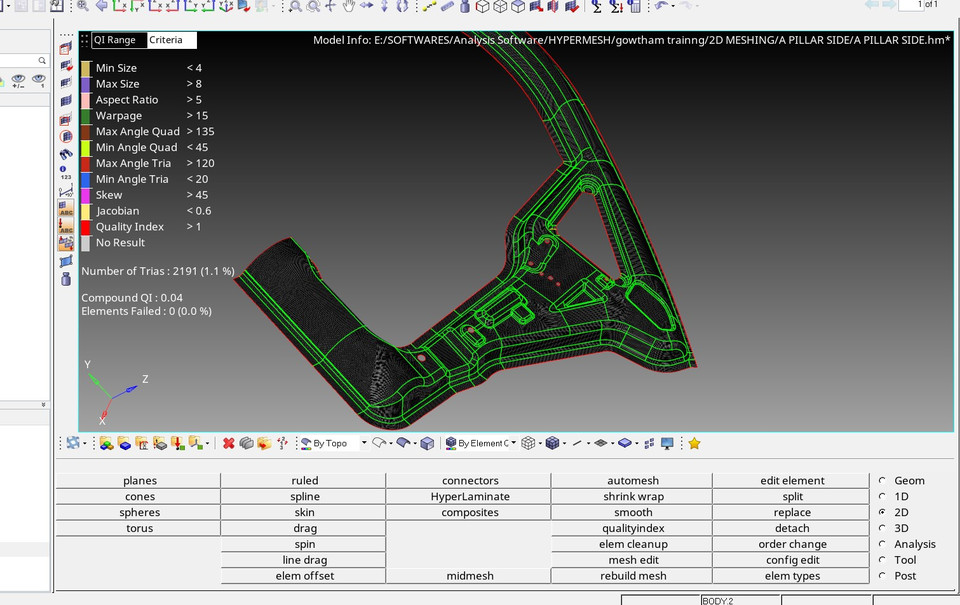Switch to the 3D page radio button

pos(882,528)
